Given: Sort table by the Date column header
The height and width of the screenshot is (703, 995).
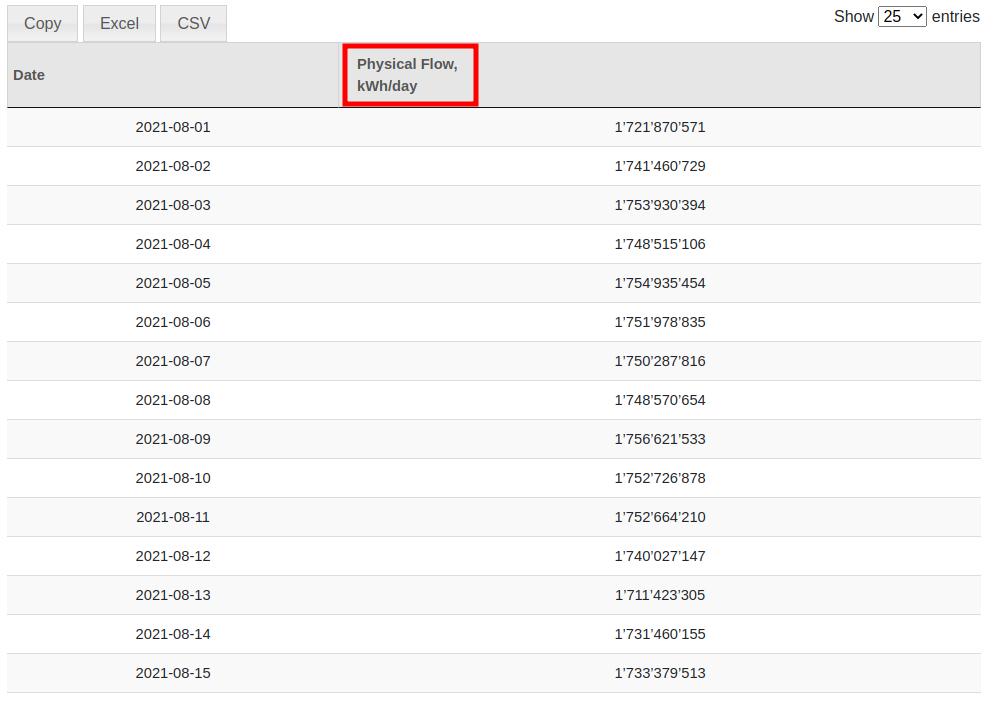Looking at the screenshot, I should 29,75.
